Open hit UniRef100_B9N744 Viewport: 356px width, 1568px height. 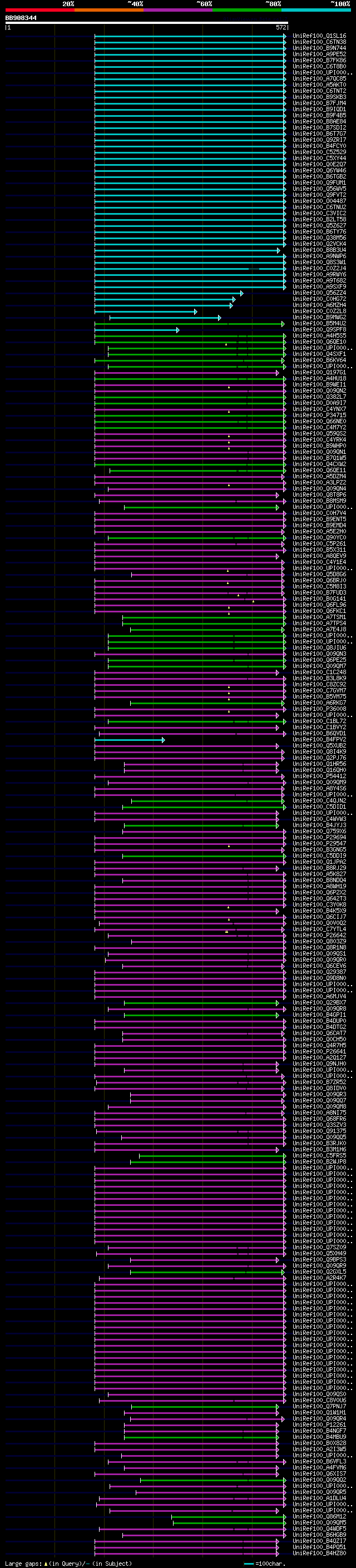[x=319, y=48]
